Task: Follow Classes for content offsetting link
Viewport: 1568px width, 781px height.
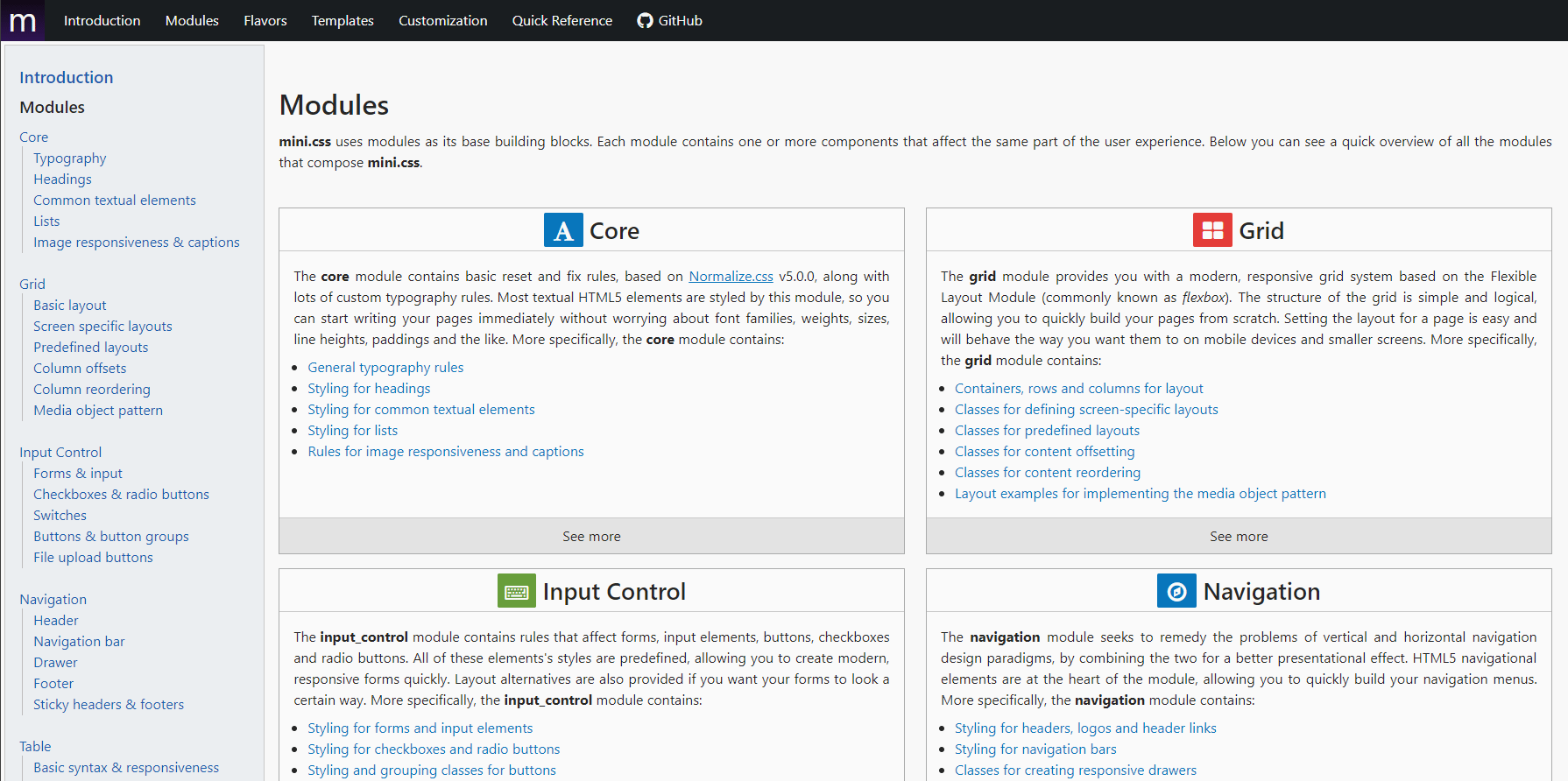Action: (1045, 452)
